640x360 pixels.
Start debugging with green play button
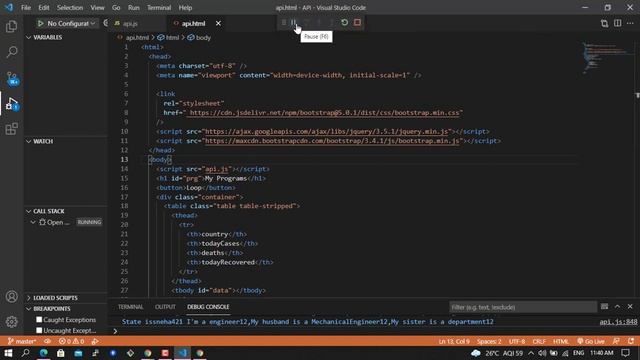[x=40, y=24]
